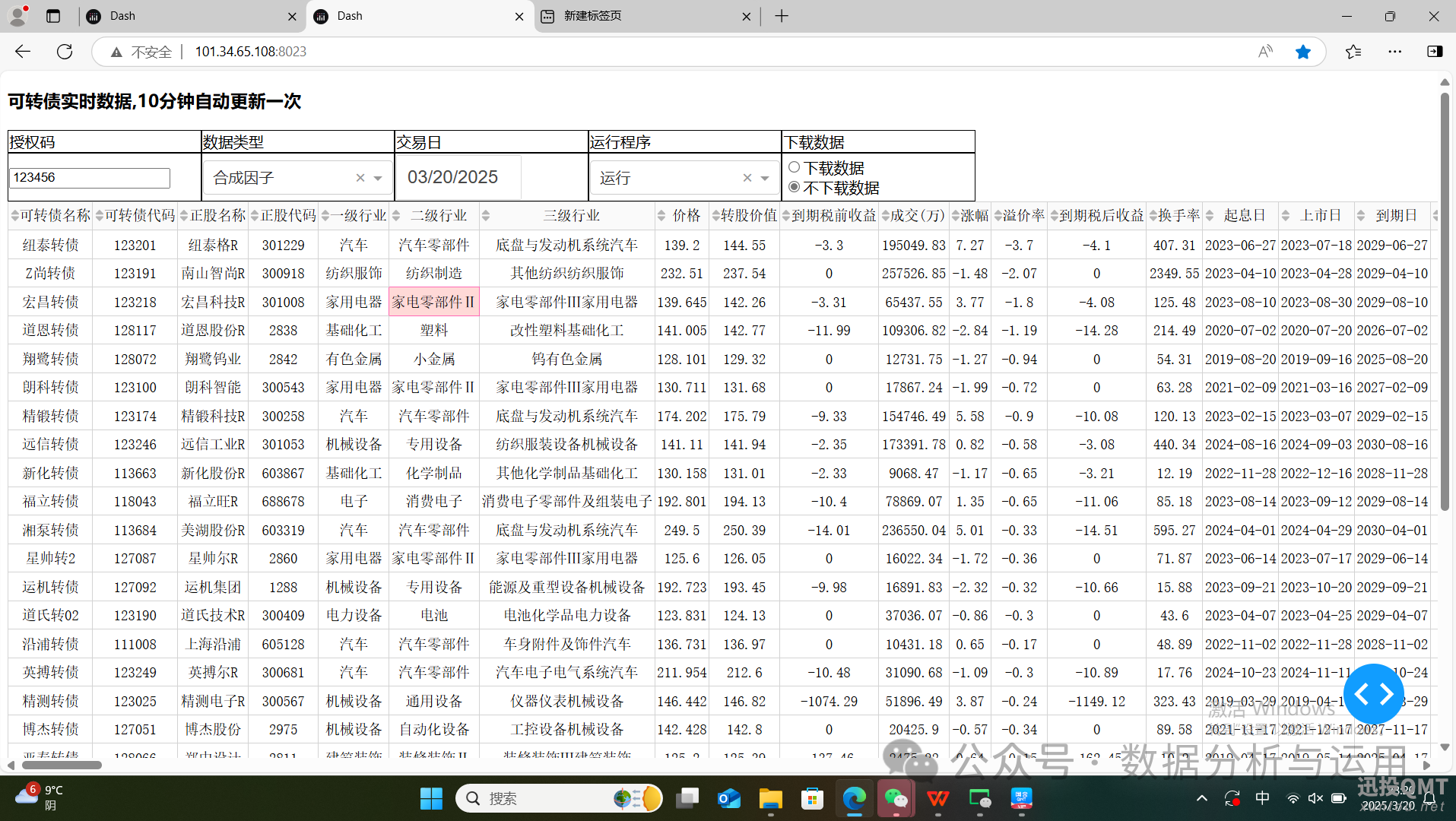Go back to previous page
Viewport: 1456px width, 821px height.
[x=23, y=52]
